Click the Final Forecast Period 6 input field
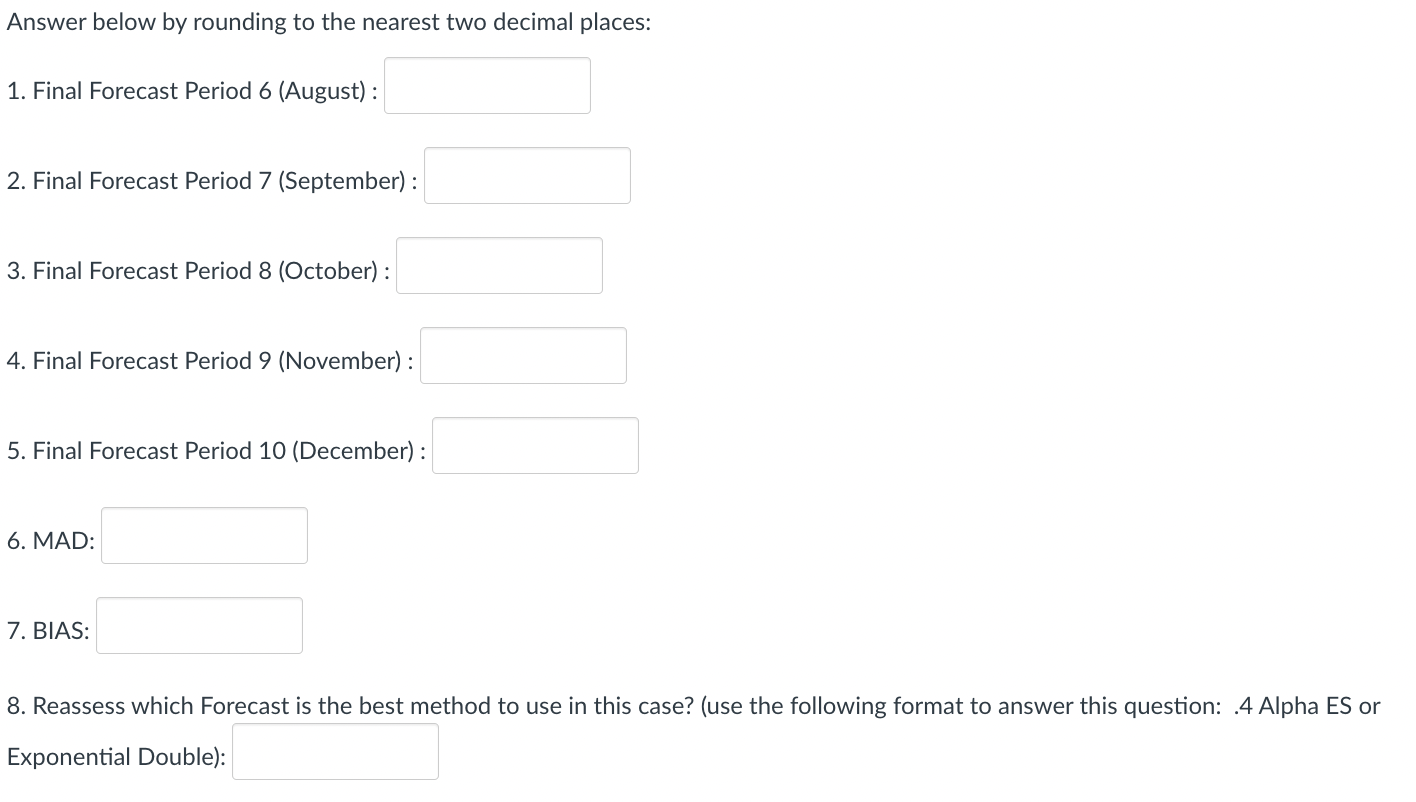This screenshot has height=802, width=1416. click(487, 85)
